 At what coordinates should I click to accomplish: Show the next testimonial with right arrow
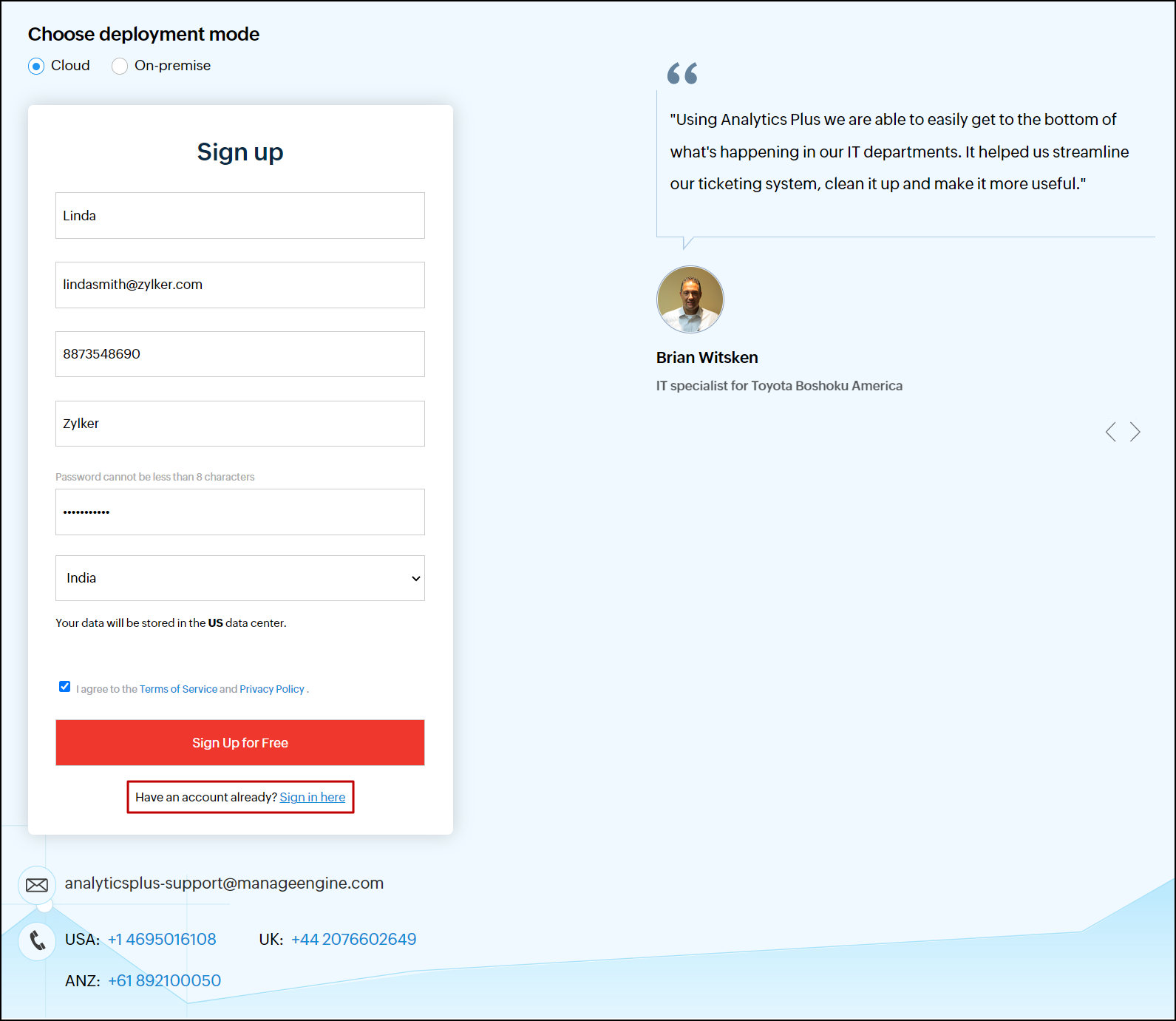(x=1135, y=432)
